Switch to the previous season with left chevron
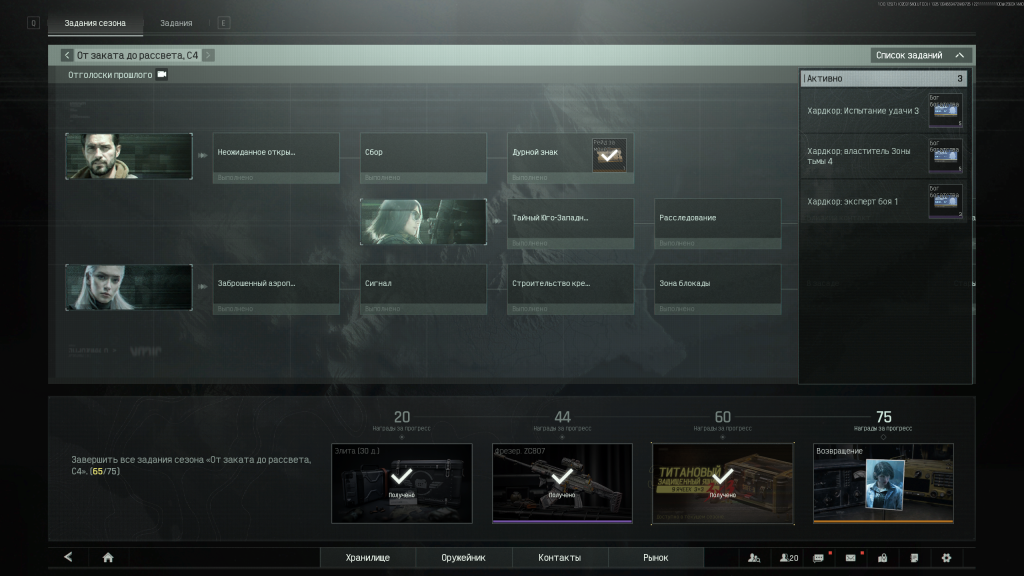The width and height of the screenshot is (1024, 576). pyautogui.click(x=67, y=55)
